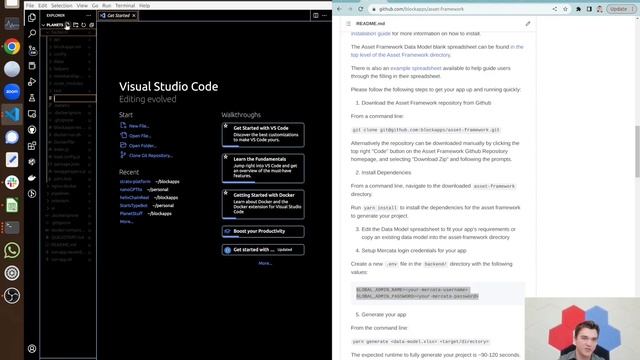Launch Zoom from the Ubuntu dock

tap(12, 91)
